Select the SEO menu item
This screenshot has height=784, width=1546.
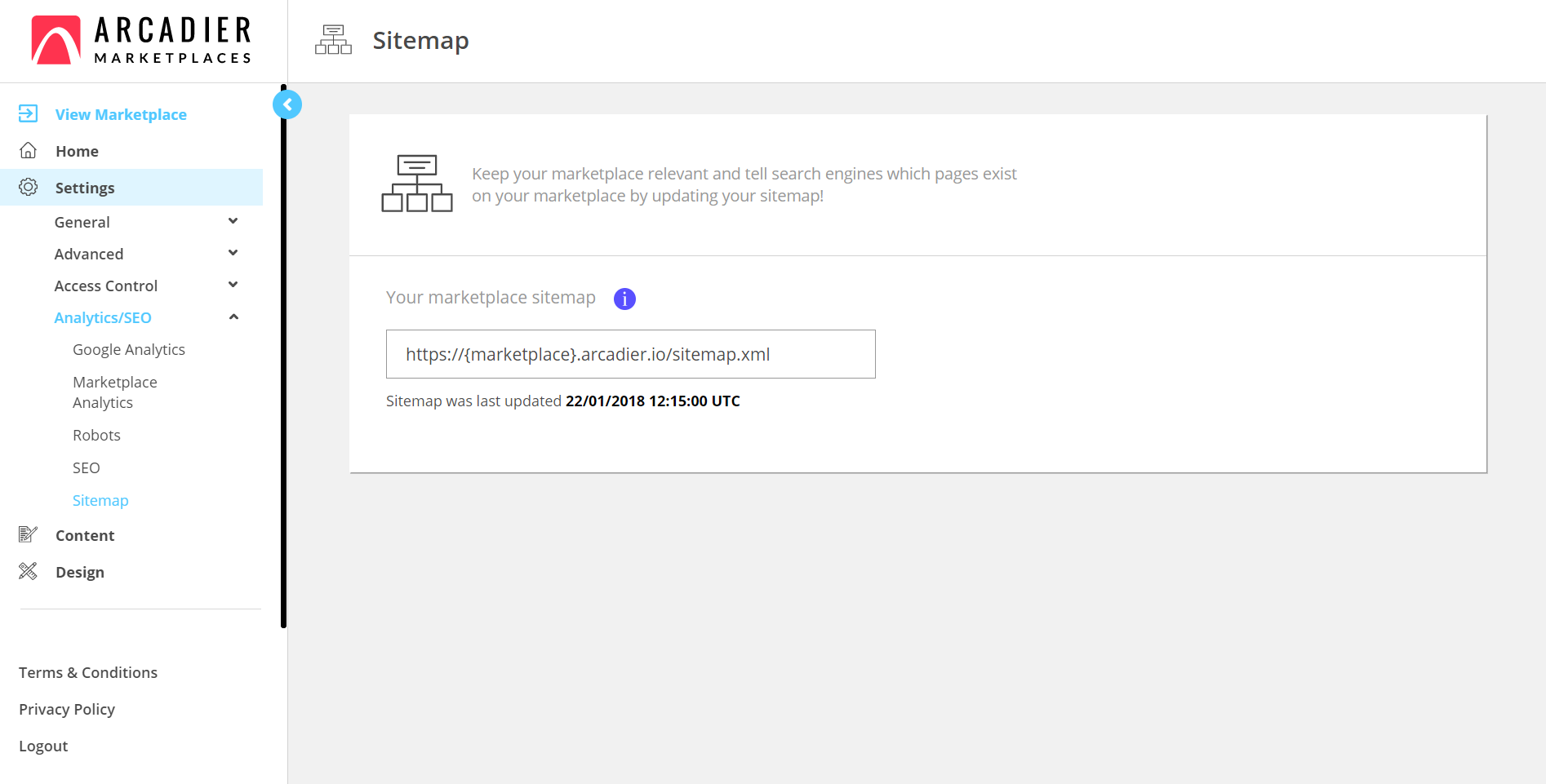pos(87,467)
